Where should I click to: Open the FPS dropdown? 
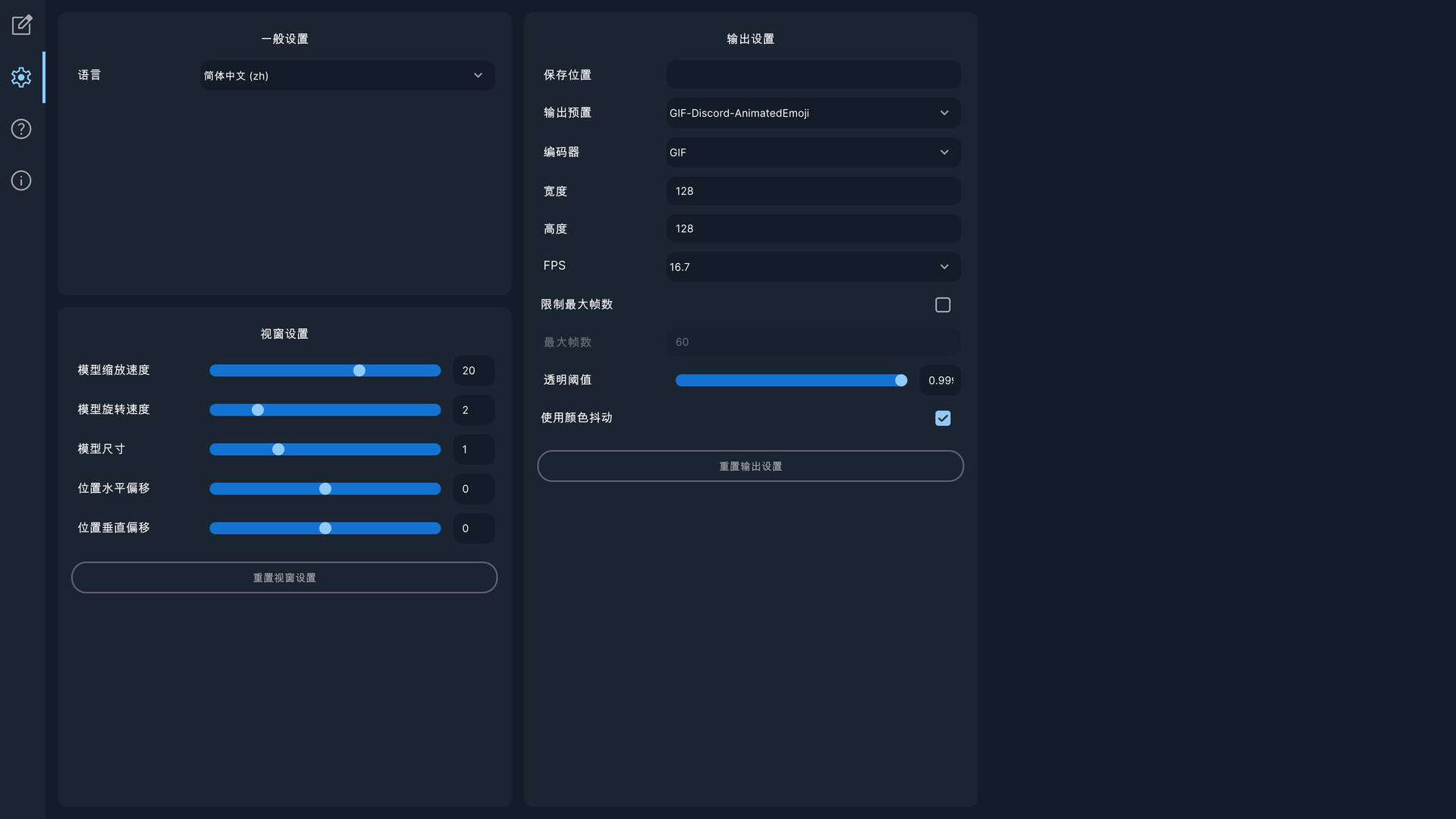click(812, 266)
